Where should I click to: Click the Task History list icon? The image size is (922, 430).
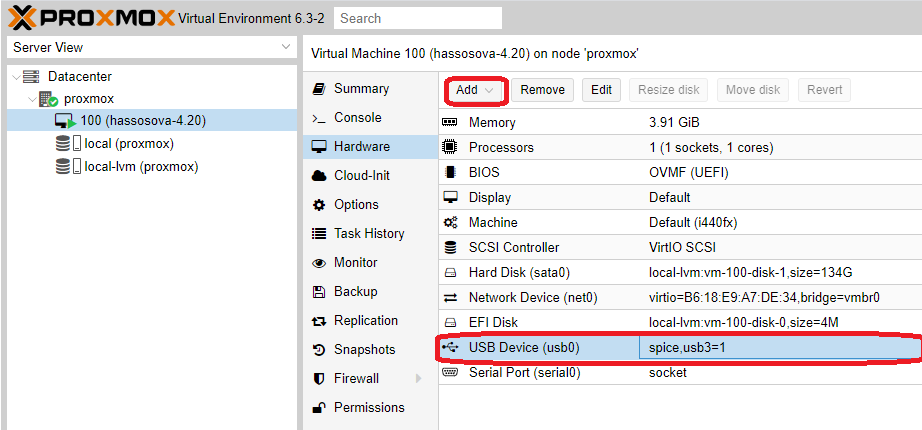tap(319, 234)
